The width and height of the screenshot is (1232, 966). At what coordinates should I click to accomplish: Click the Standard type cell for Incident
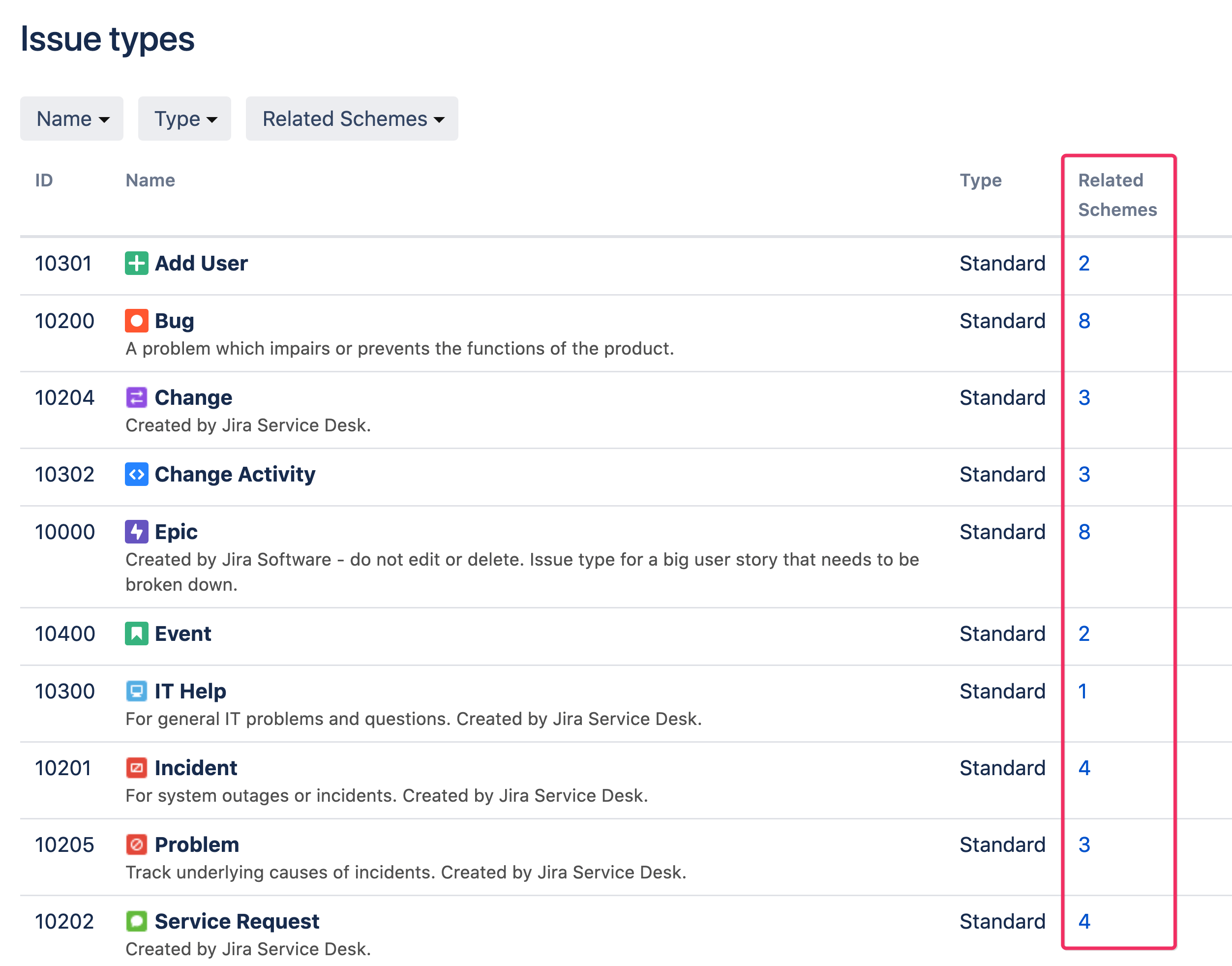pyautogui.click(x=1002, y=769)
